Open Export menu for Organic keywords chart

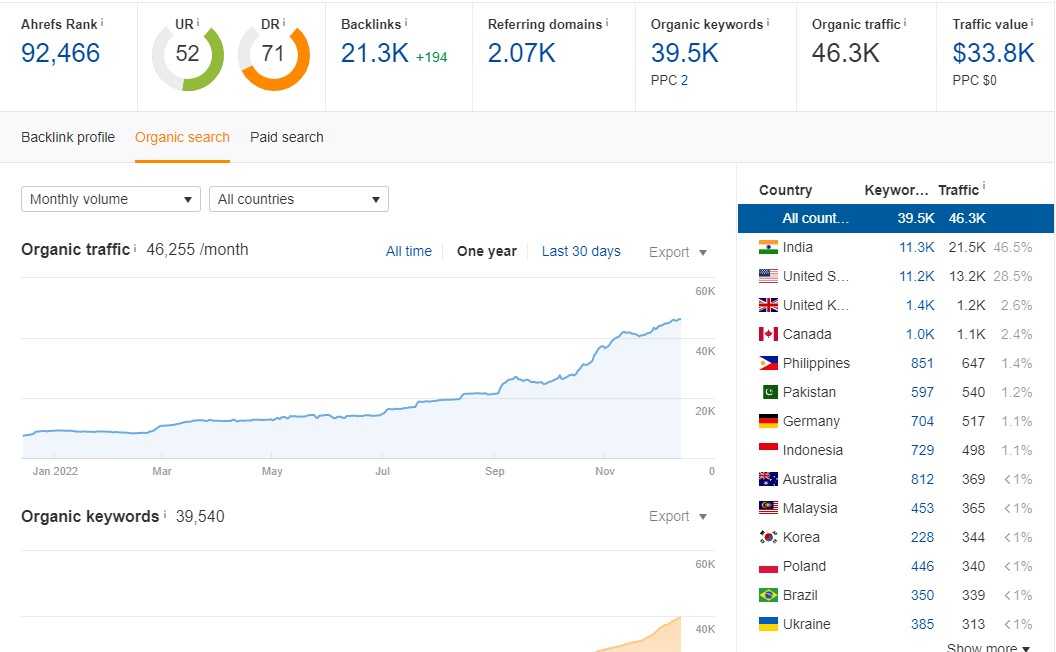point(678,516)
